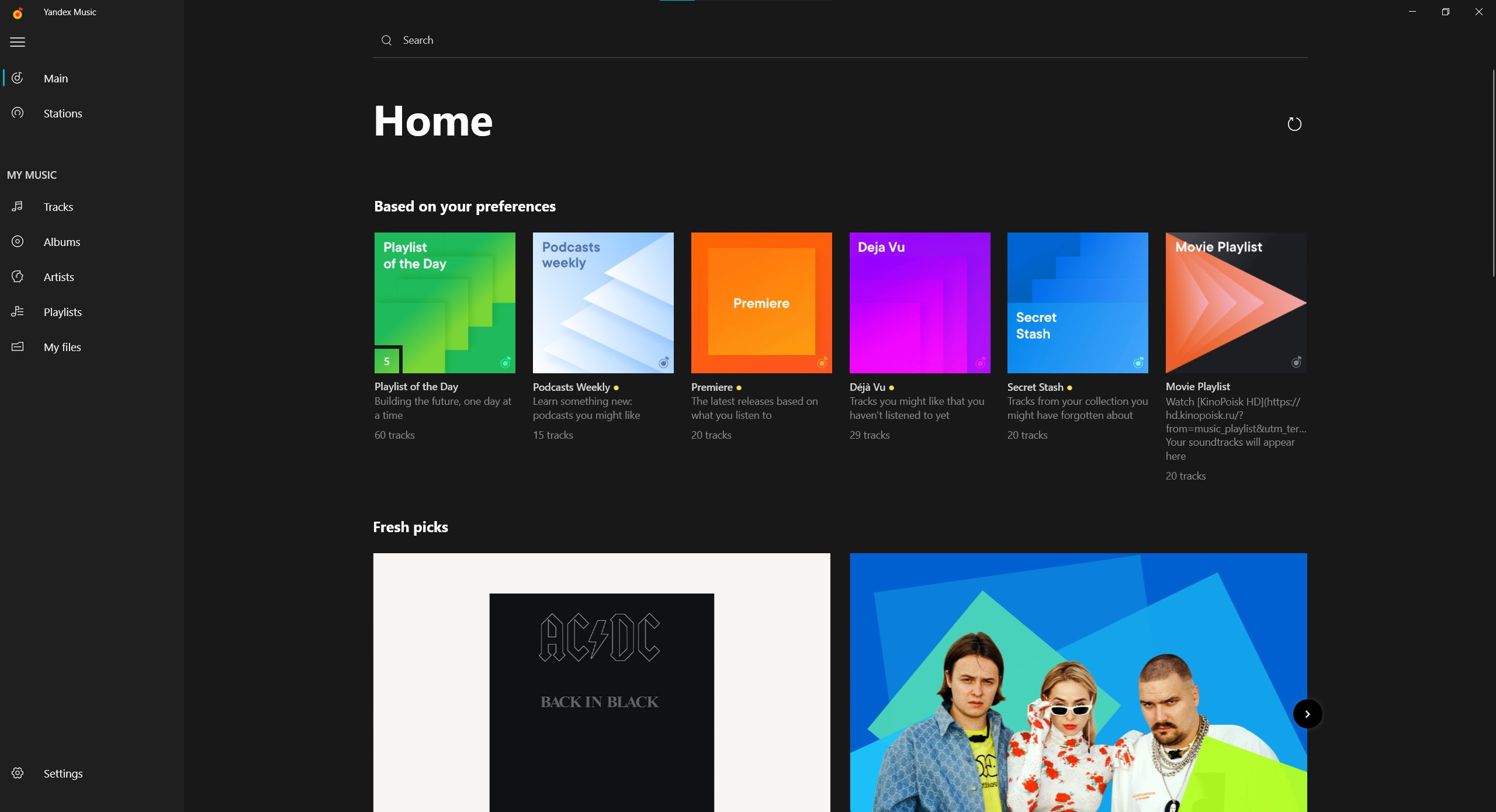
Task: Open Playlist of the Day cover
Action: pyautogui.click(x=445, y=303)
